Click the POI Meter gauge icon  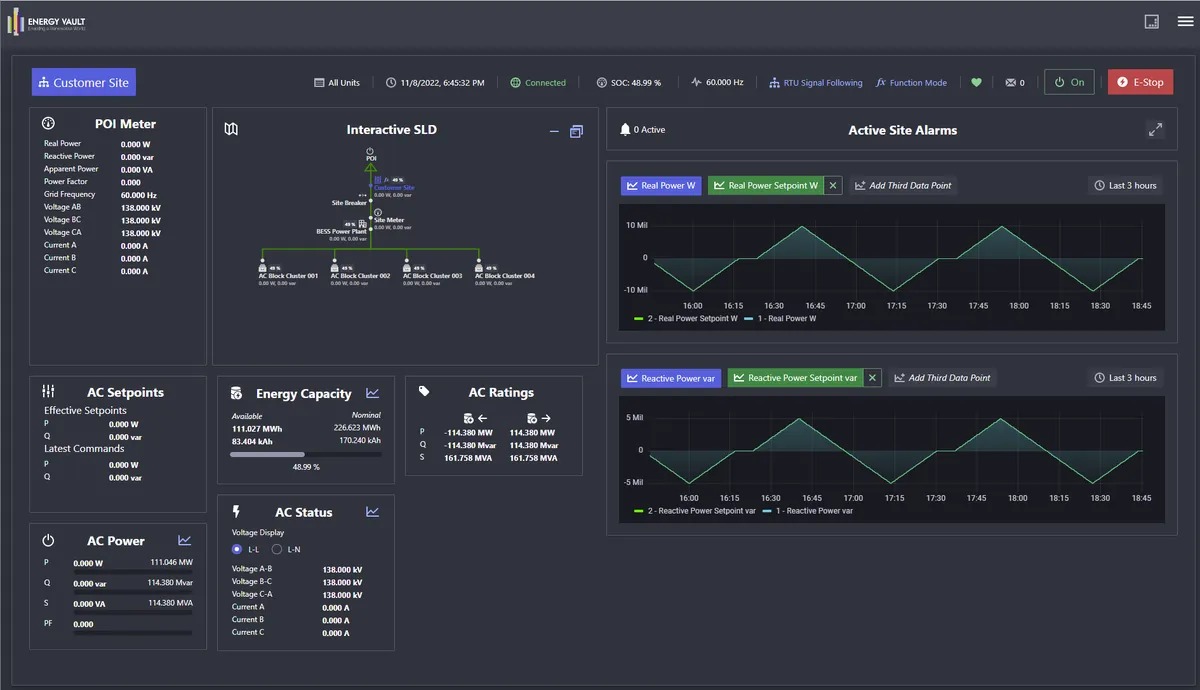[x=48, y=123]
